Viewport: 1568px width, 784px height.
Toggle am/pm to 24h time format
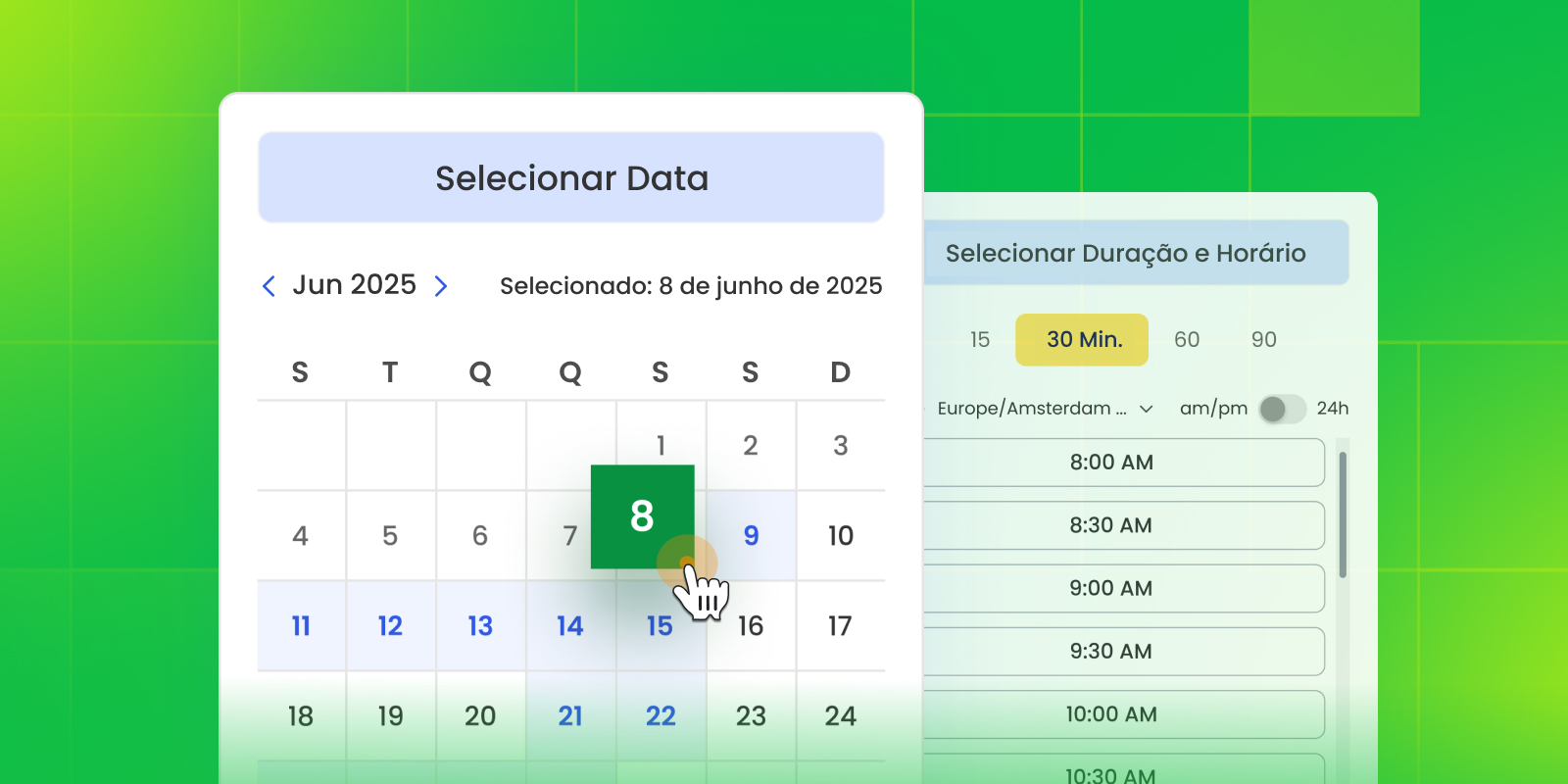[1282, 409]
